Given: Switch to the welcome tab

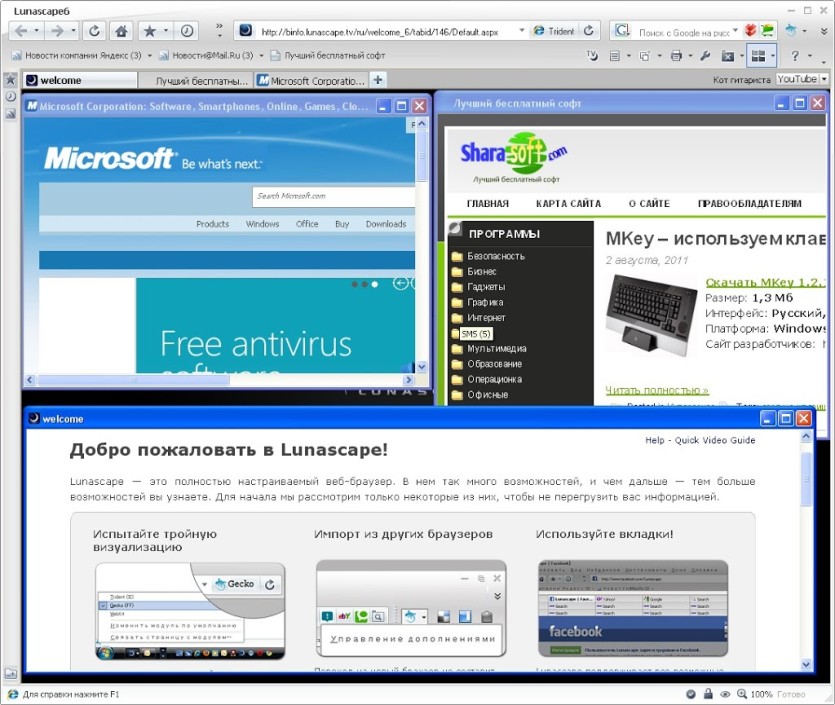Looking at the screenshot, I should (80, 80).
